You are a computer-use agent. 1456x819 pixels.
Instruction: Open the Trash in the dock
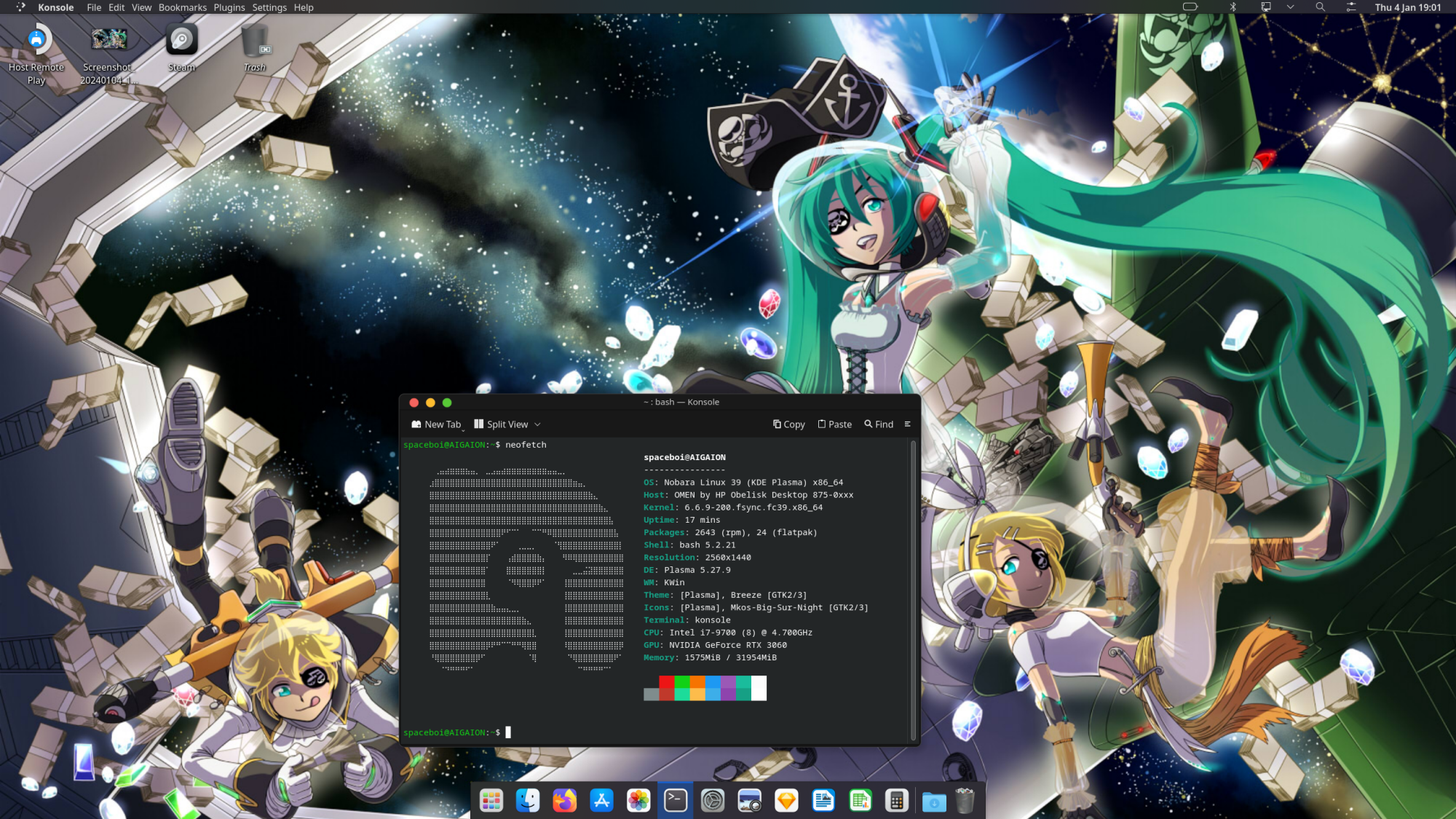click(965, 801)
